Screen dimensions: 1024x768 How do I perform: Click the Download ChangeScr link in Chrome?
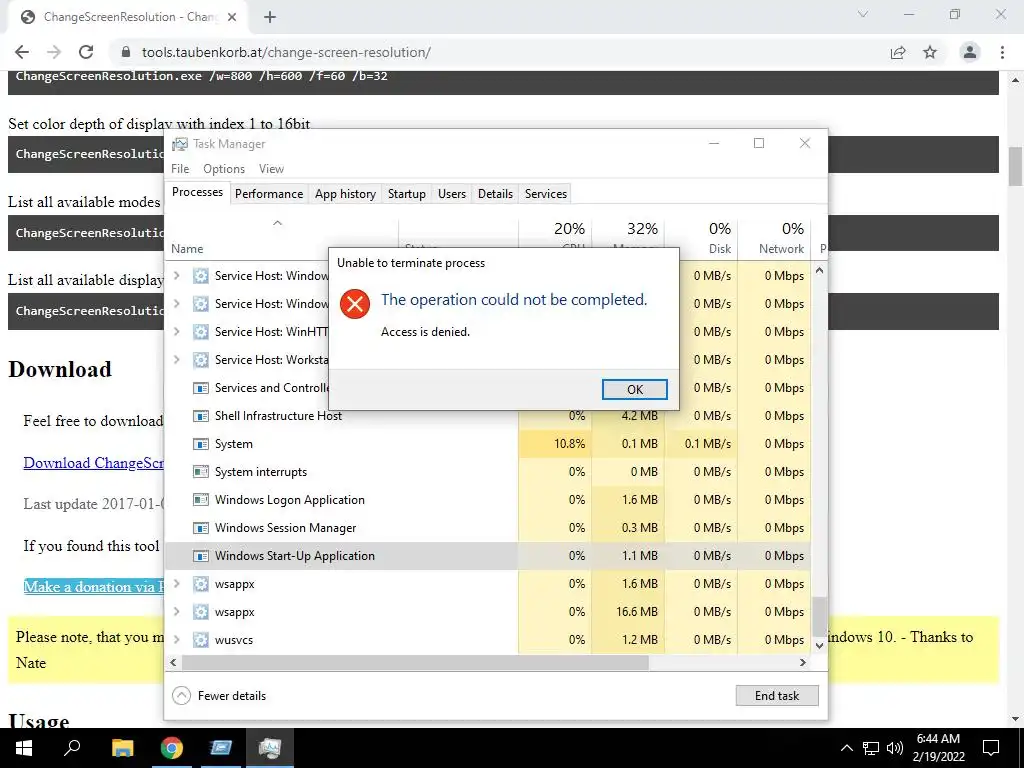(x=93, y=463)
